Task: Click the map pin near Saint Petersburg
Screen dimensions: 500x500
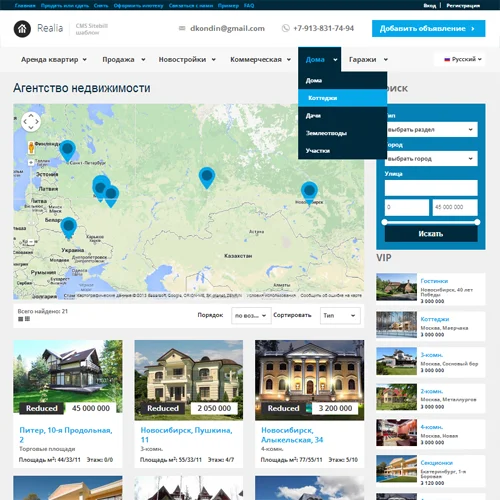Action: (x=67, y=151)
